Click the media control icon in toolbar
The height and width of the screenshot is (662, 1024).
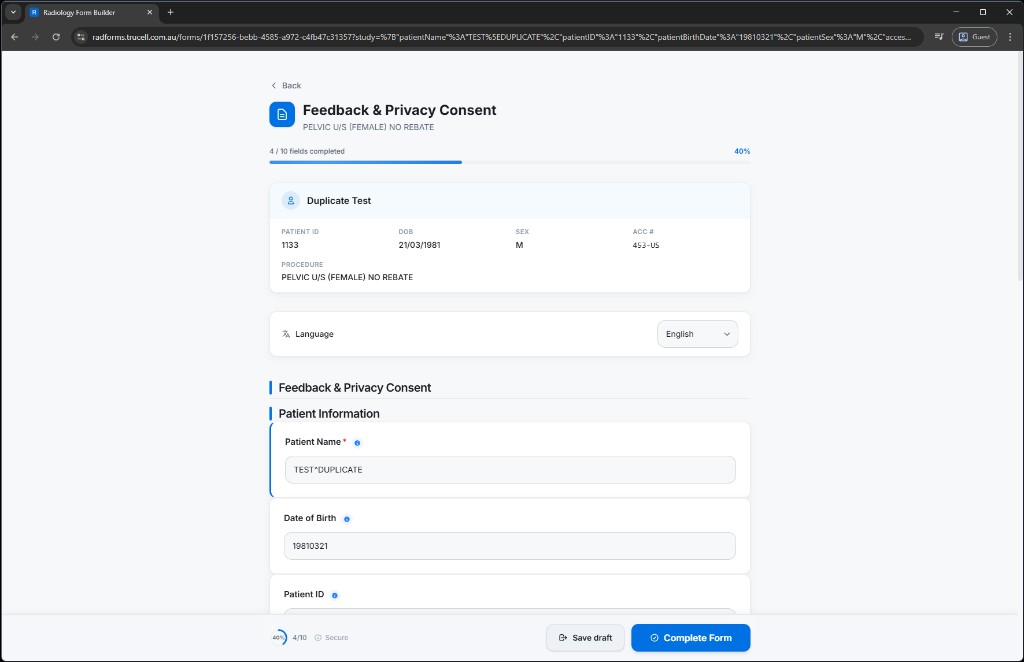(x=939, y=37)
